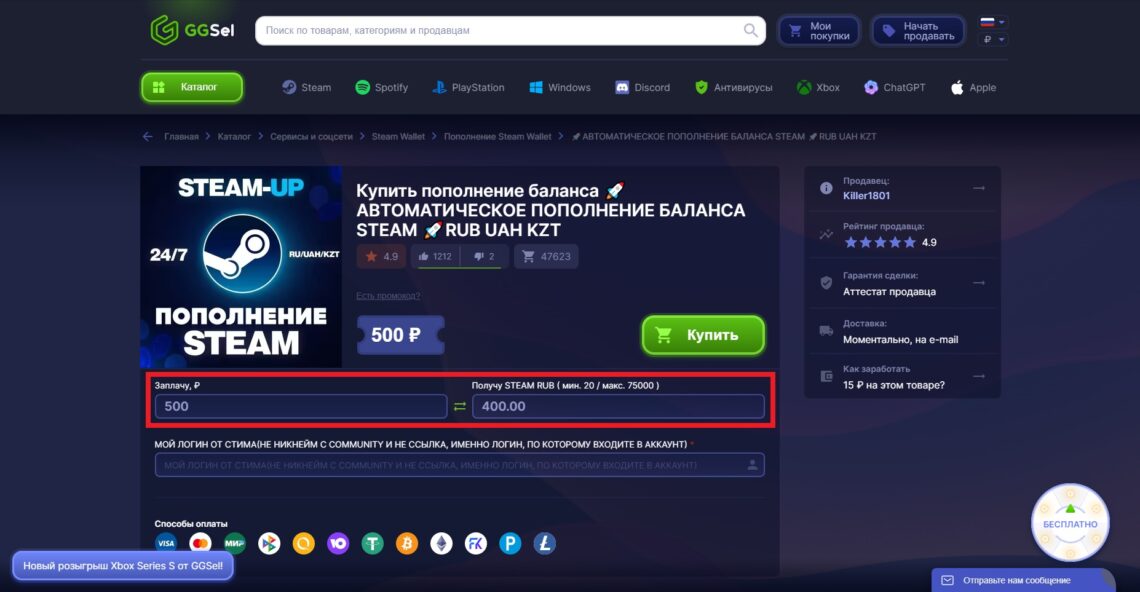The image size is (1140, 592).
Task: Select Bitcoin payment icon
Action: tap(406, 543)
